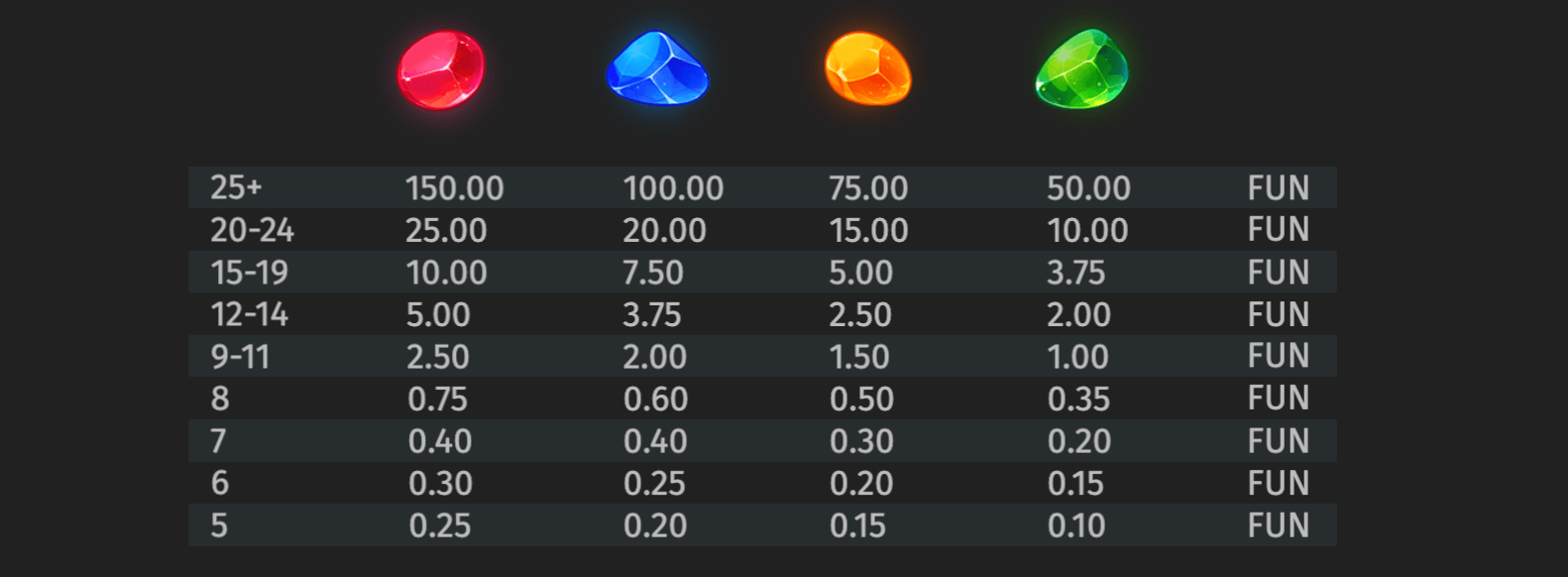
Task: Click the 0.75 payout for 8 symbols
Action: click(437, 399)
